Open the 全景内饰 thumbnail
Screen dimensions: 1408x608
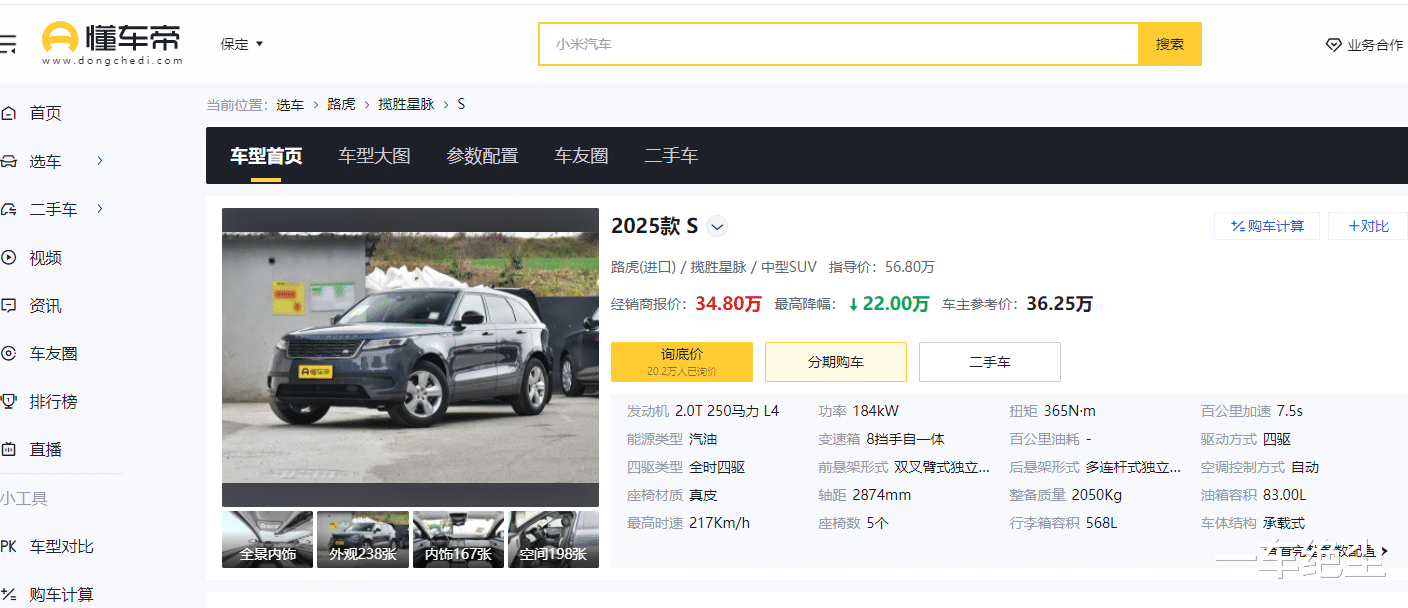(267, 539)
